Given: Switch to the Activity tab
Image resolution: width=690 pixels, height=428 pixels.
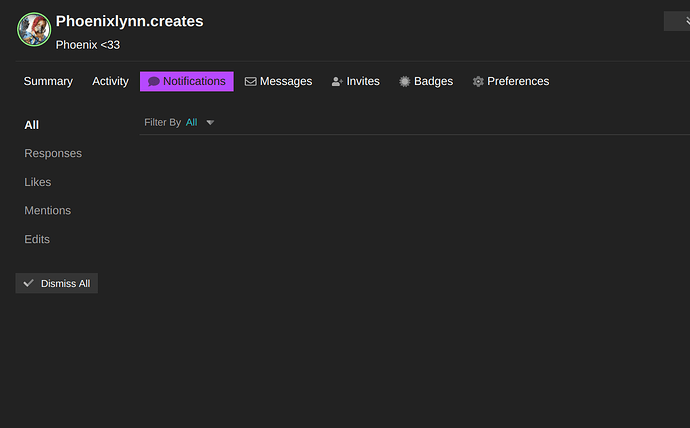Looking at the screenshot, I should click(x=110, y=81).
